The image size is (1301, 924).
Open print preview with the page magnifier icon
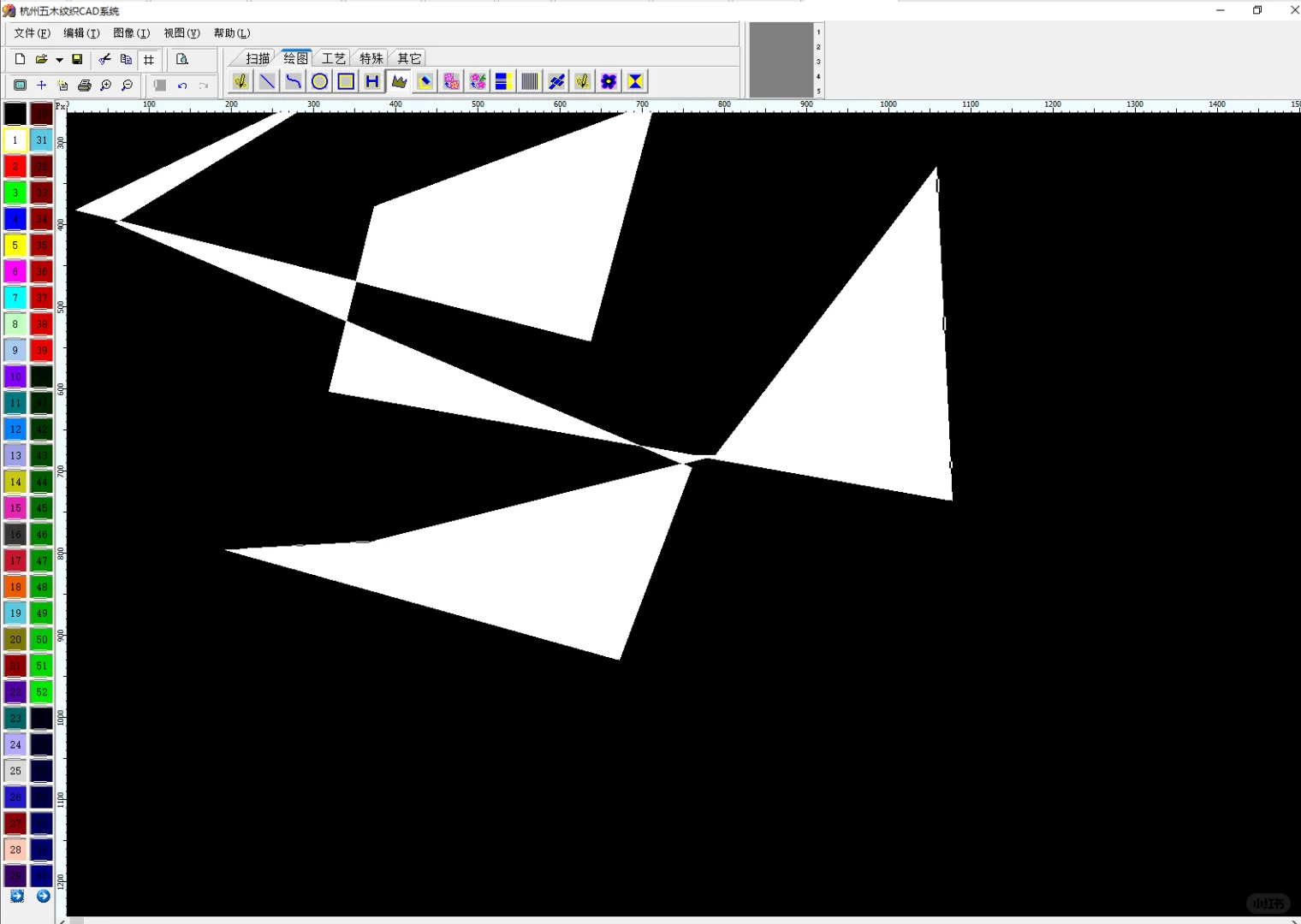pyautogui.click(x=182, y=59)
